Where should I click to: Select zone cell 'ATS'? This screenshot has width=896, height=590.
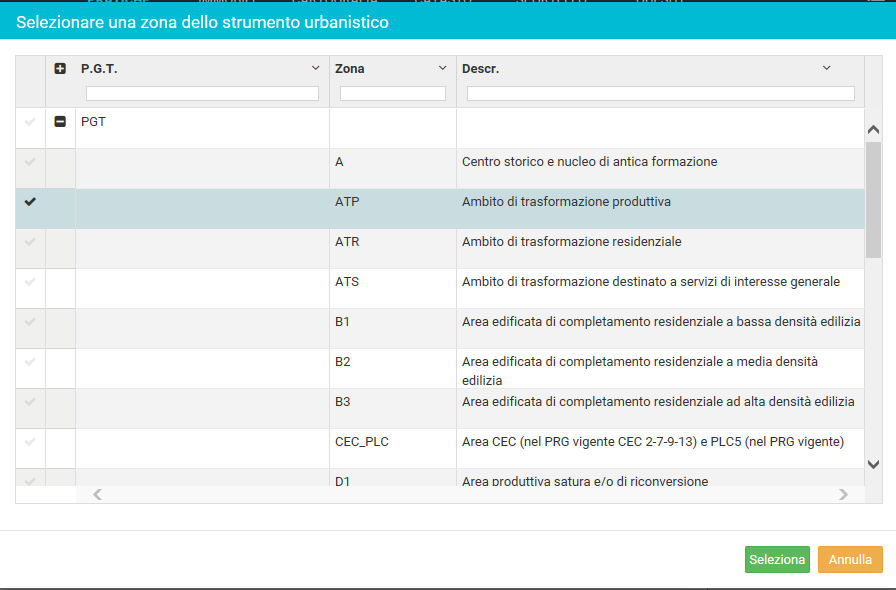click(x=347, y=282)
